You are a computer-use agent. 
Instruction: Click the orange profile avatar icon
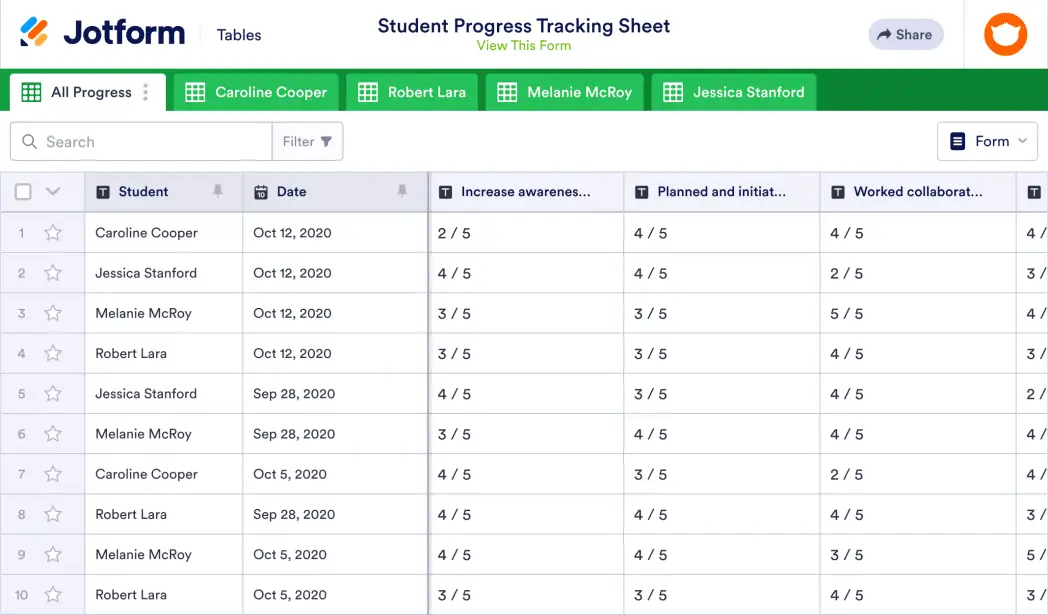(x=1005, y=33)
